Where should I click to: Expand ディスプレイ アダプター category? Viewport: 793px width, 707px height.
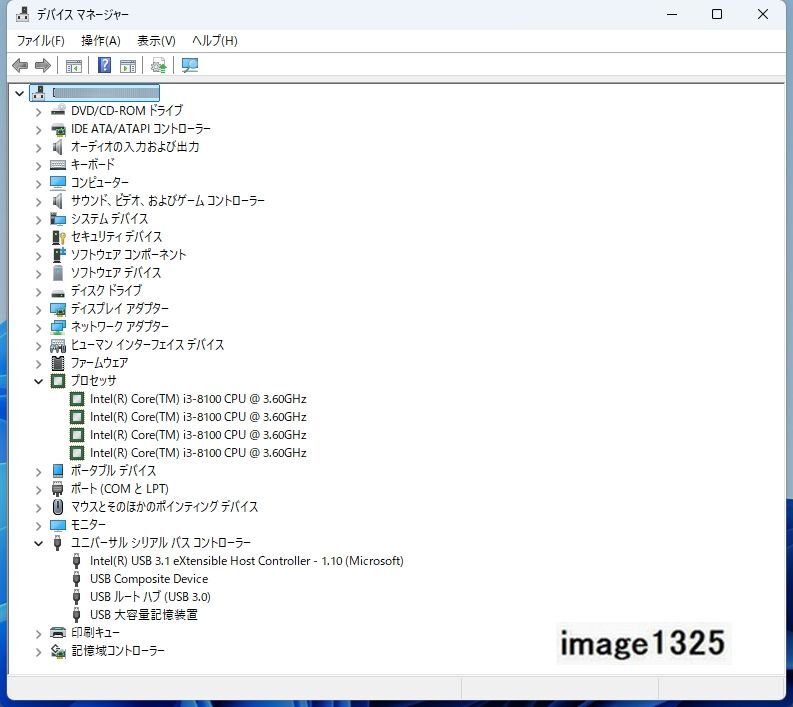point(38,310)
